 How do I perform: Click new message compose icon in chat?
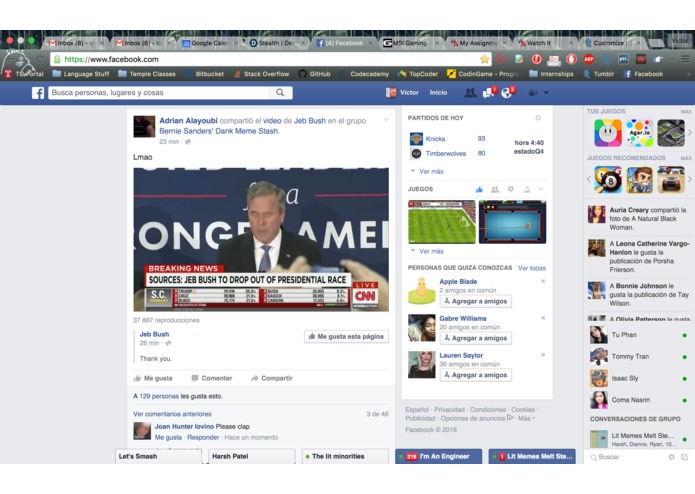[685, 457]
